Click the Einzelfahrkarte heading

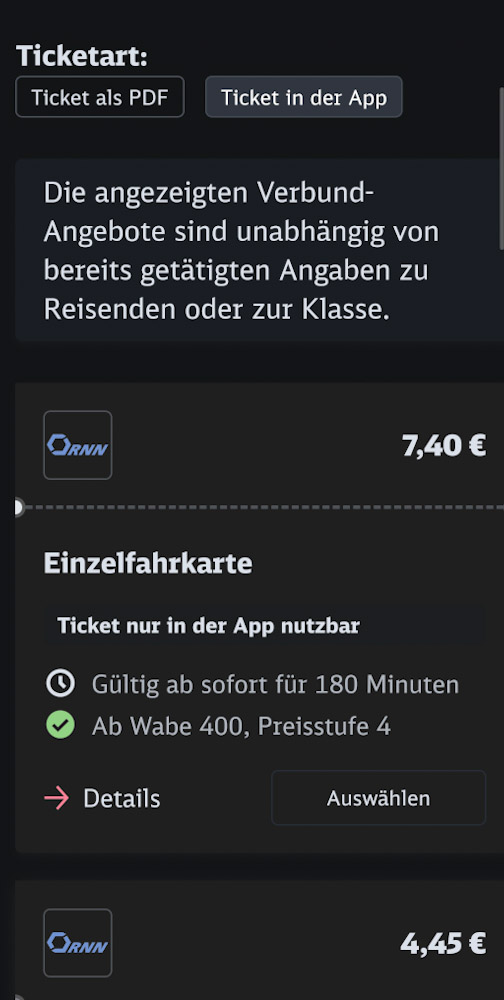[x=148, y=563]
